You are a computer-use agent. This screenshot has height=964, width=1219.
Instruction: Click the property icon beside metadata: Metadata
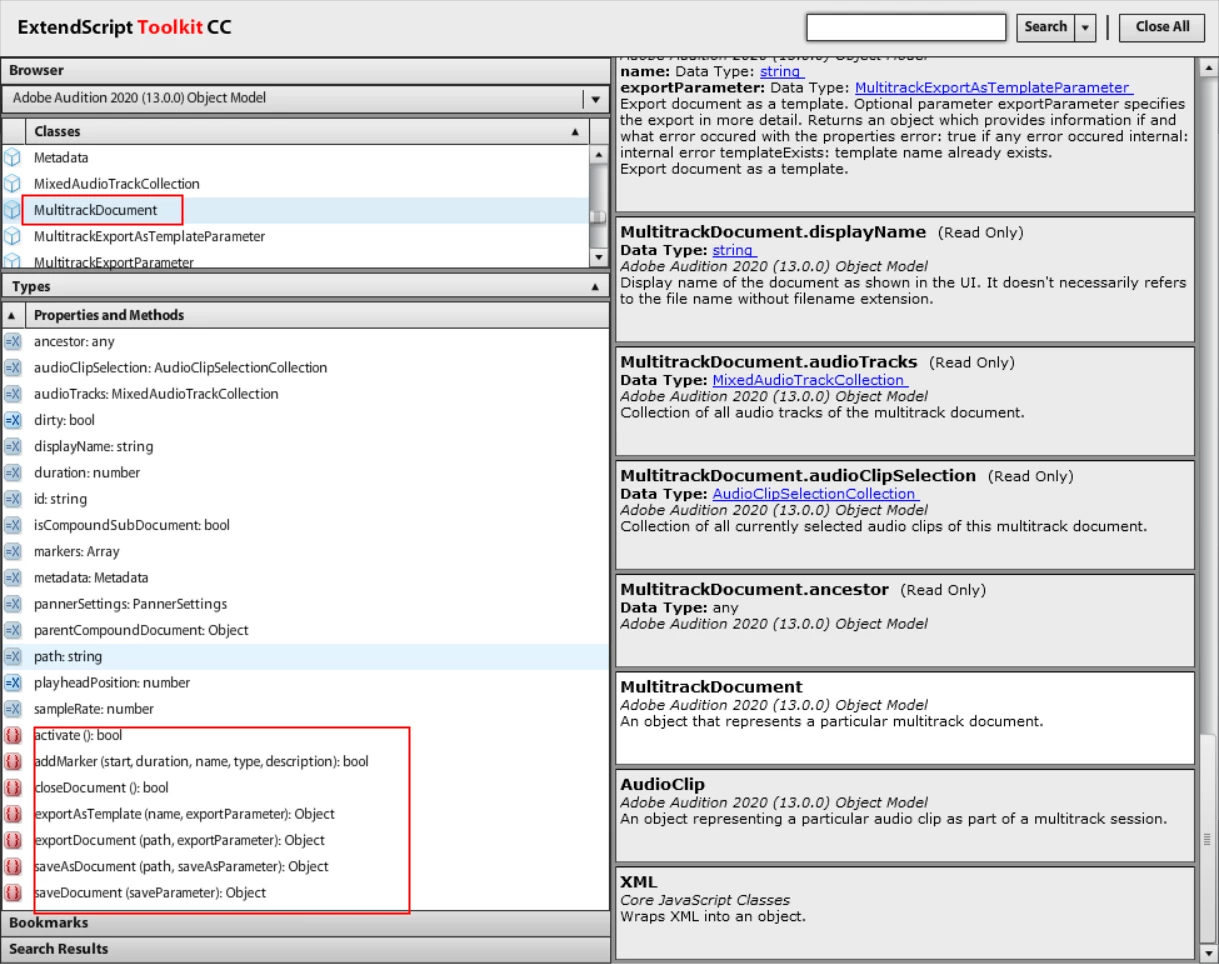click(12, 578)
